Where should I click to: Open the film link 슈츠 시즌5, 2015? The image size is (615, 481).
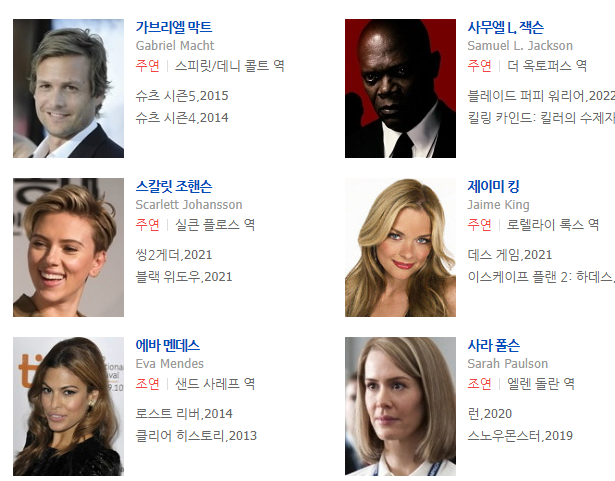(x=182, y=96)
